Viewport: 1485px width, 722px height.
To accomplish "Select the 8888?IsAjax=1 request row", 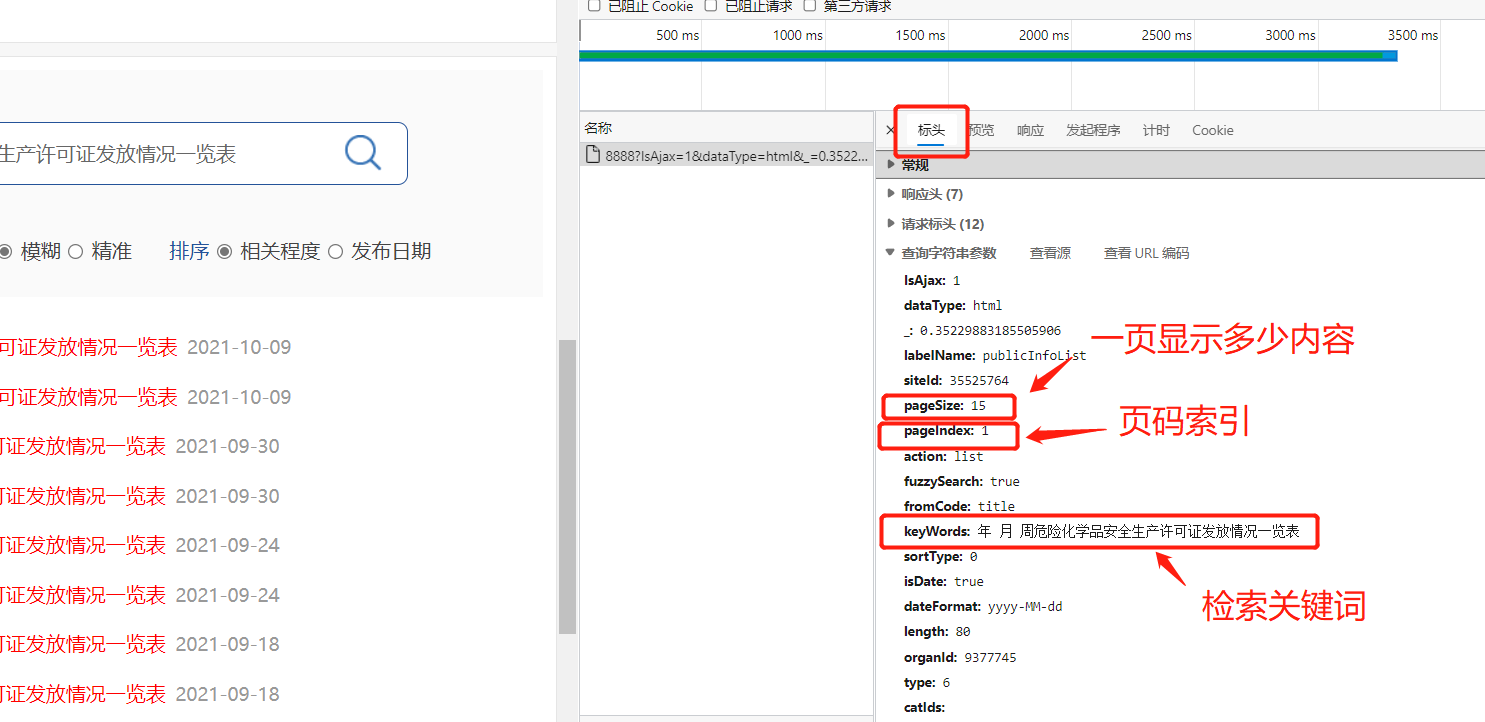I will coord(727,155).
